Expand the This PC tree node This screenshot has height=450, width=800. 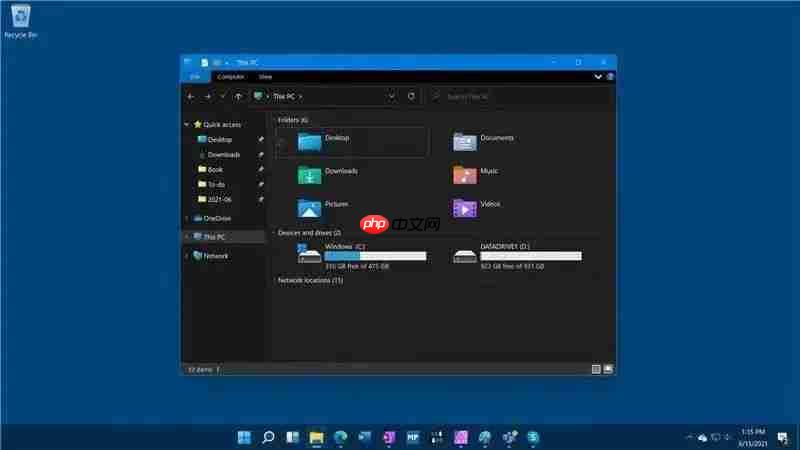[187, 237]
